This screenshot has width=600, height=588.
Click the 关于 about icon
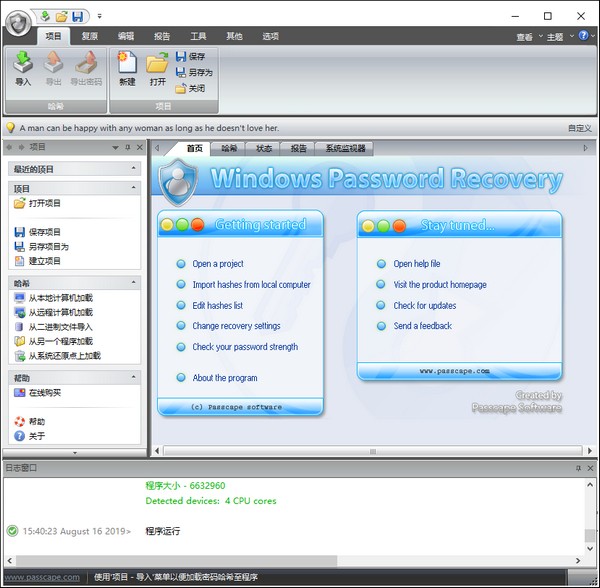[x=19, y=436]
